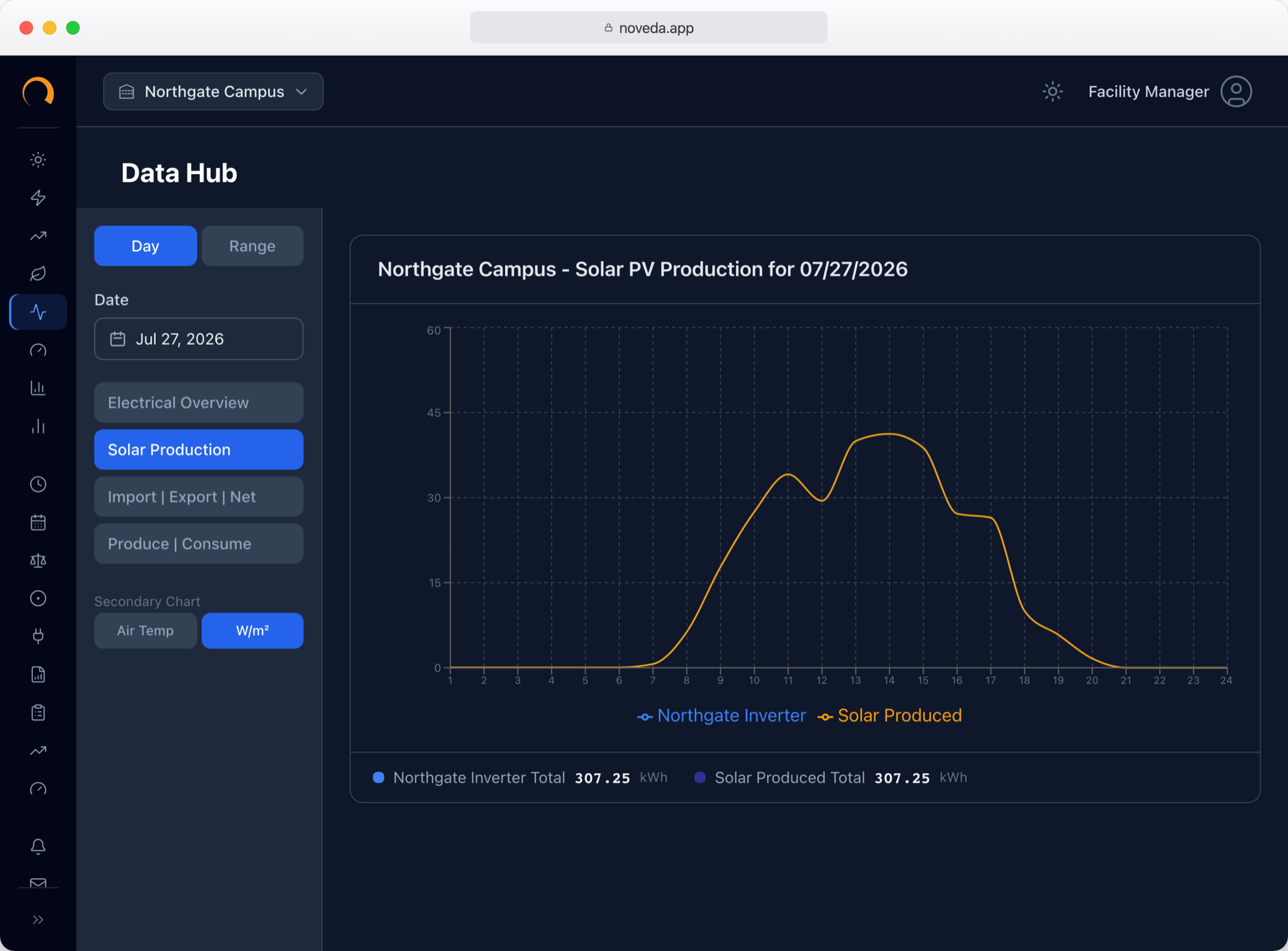Open the clipboard list icon

point(38,712)
